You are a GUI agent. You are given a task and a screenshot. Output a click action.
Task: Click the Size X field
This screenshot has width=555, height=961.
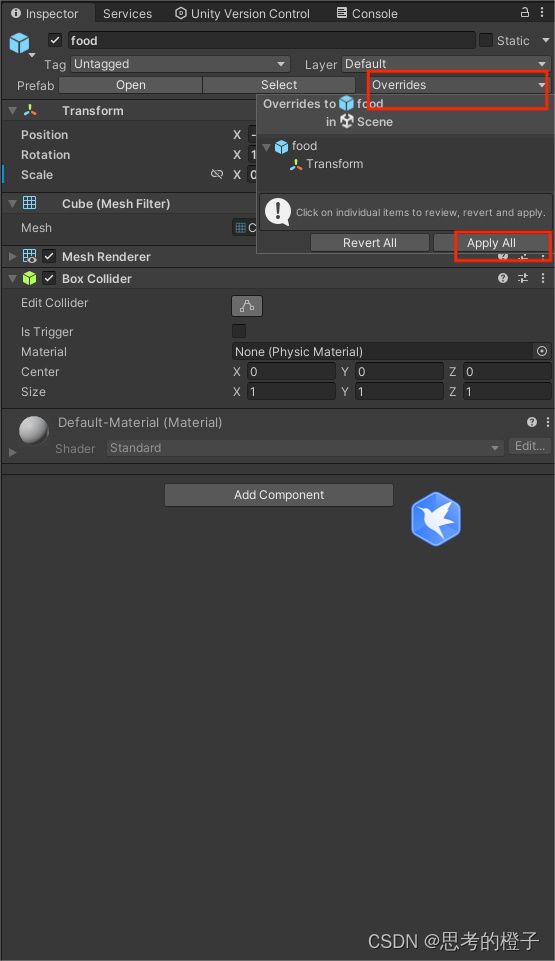point(291,392)
